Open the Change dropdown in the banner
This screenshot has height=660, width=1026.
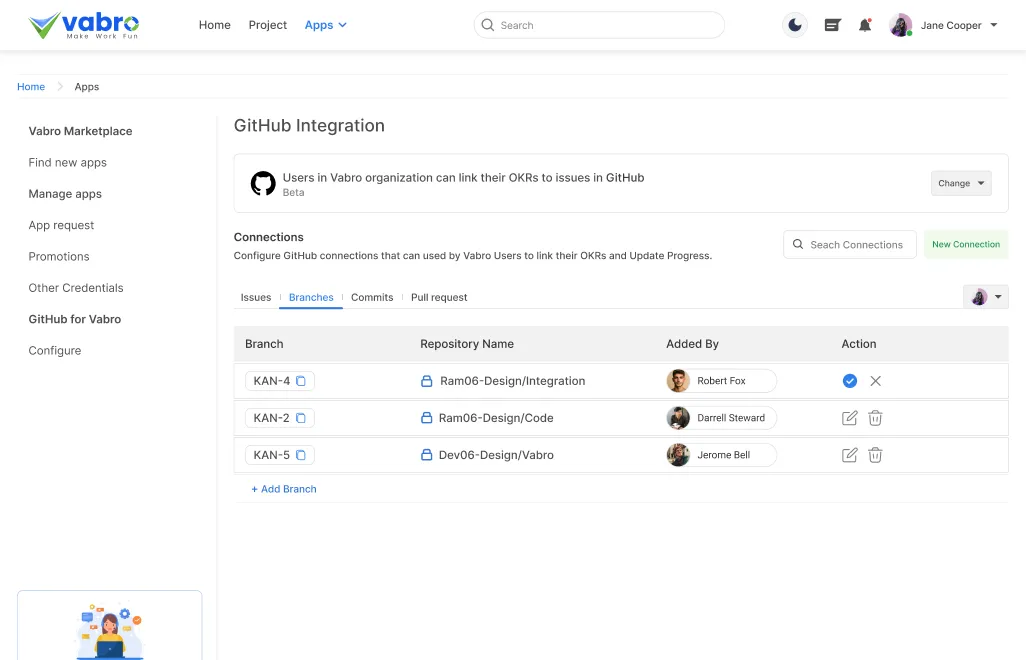[960, 183]
